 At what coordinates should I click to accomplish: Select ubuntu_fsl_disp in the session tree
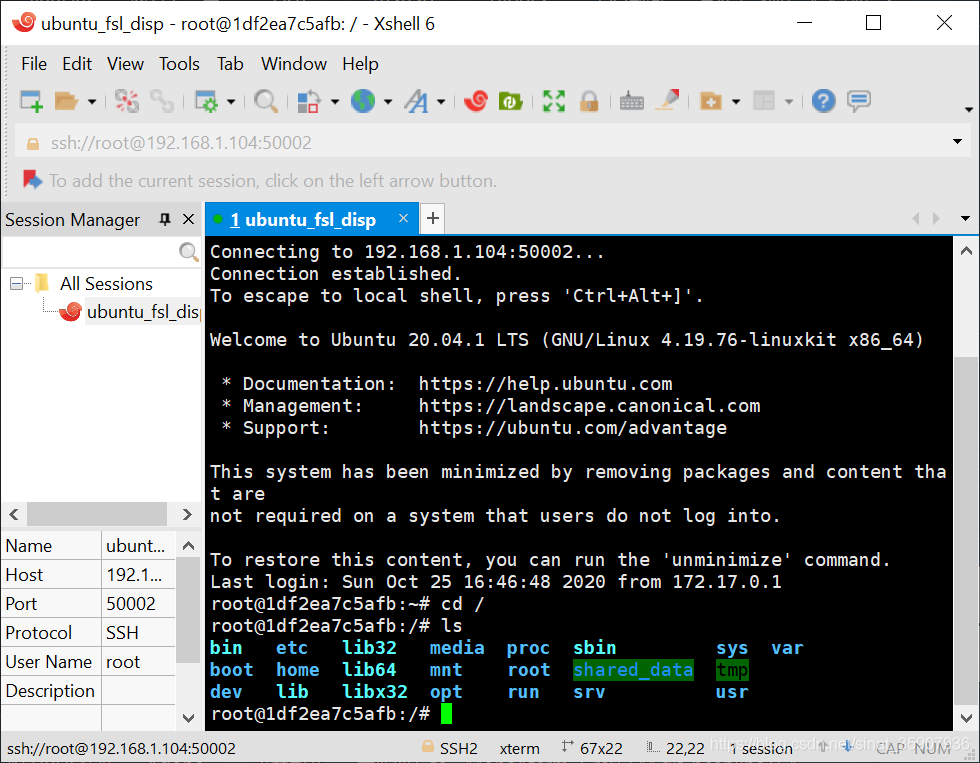143,312
